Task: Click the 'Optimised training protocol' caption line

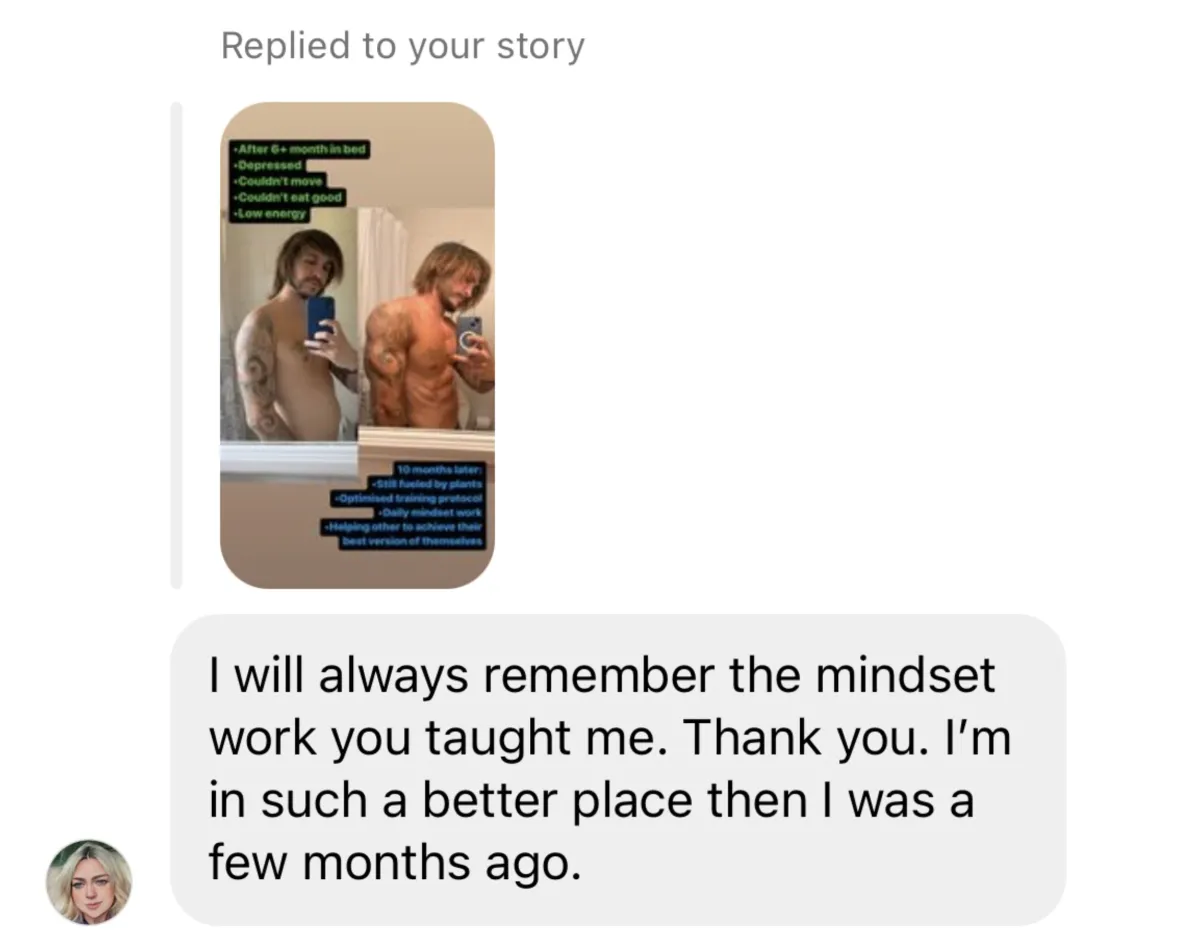Action: (x=410, y=499)
